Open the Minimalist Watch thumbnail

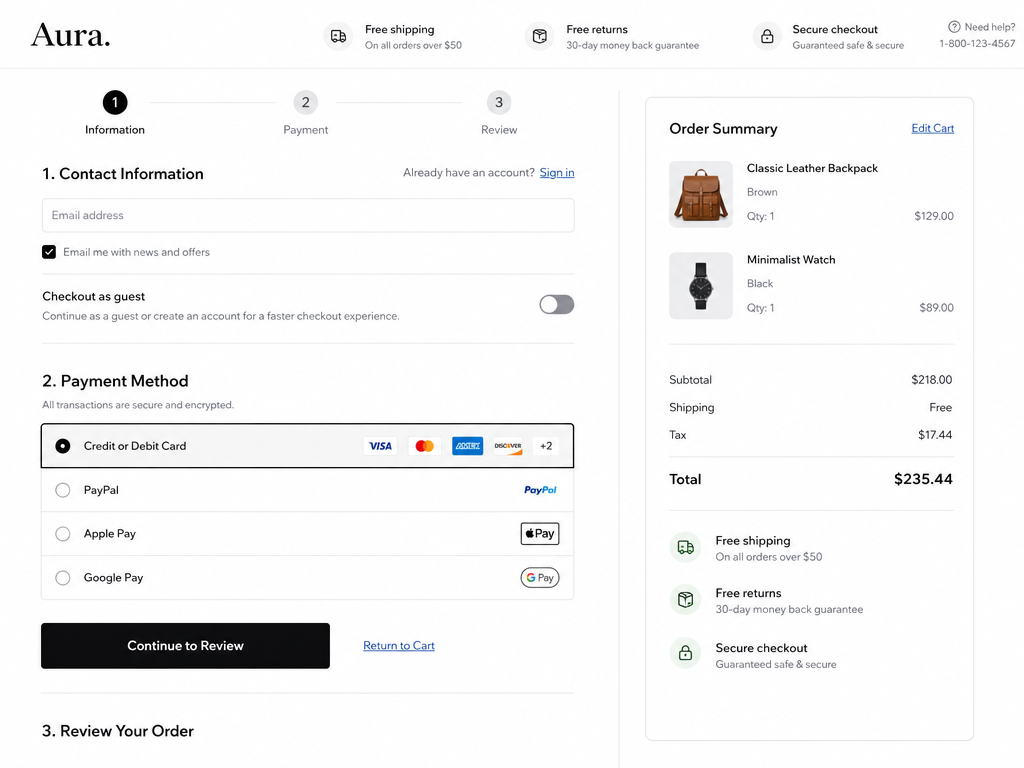pyautogui.click(x=701, y=285)
